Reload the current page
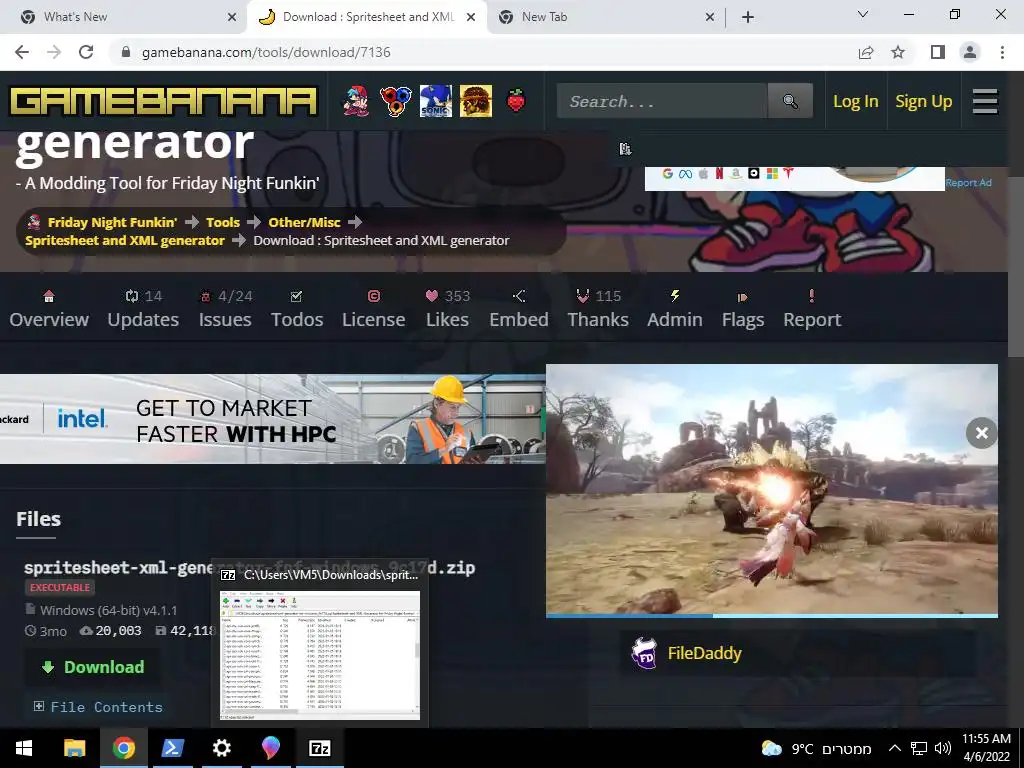This screenshot has width=1024, height=768. 86,52
